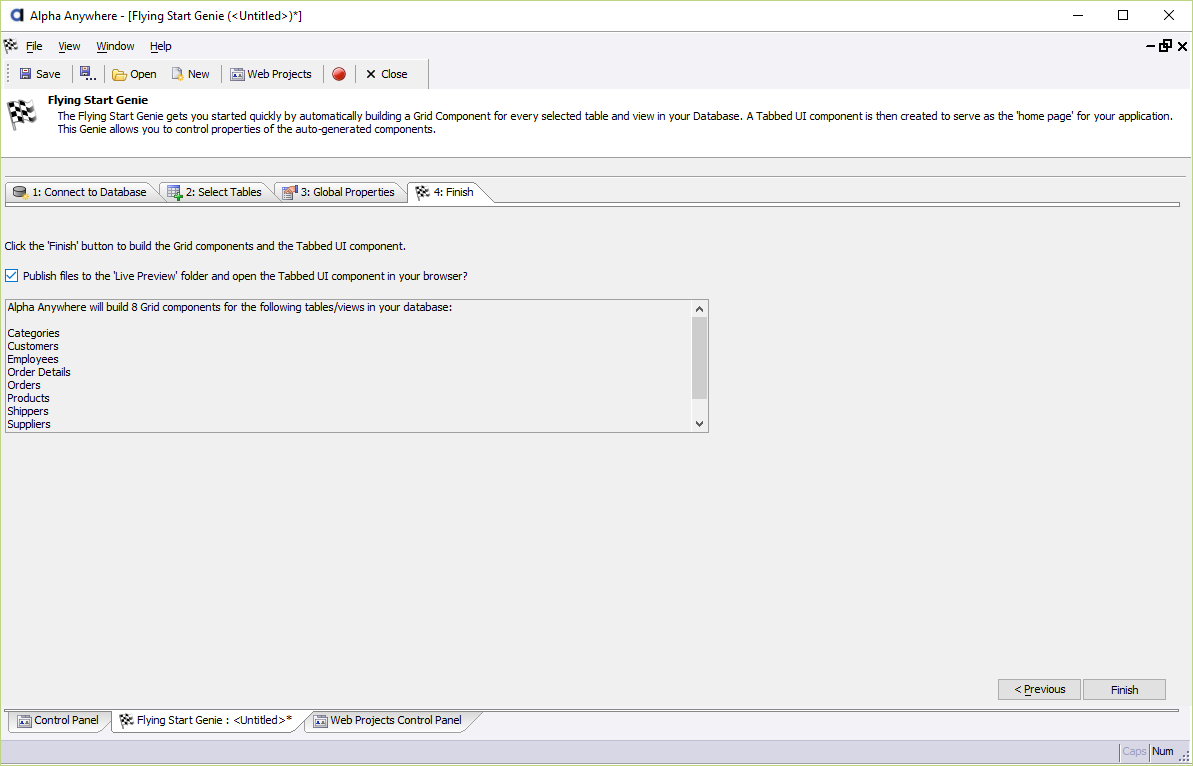Select Flying Start Genie Untitled bottom tab

click(206, 720)
